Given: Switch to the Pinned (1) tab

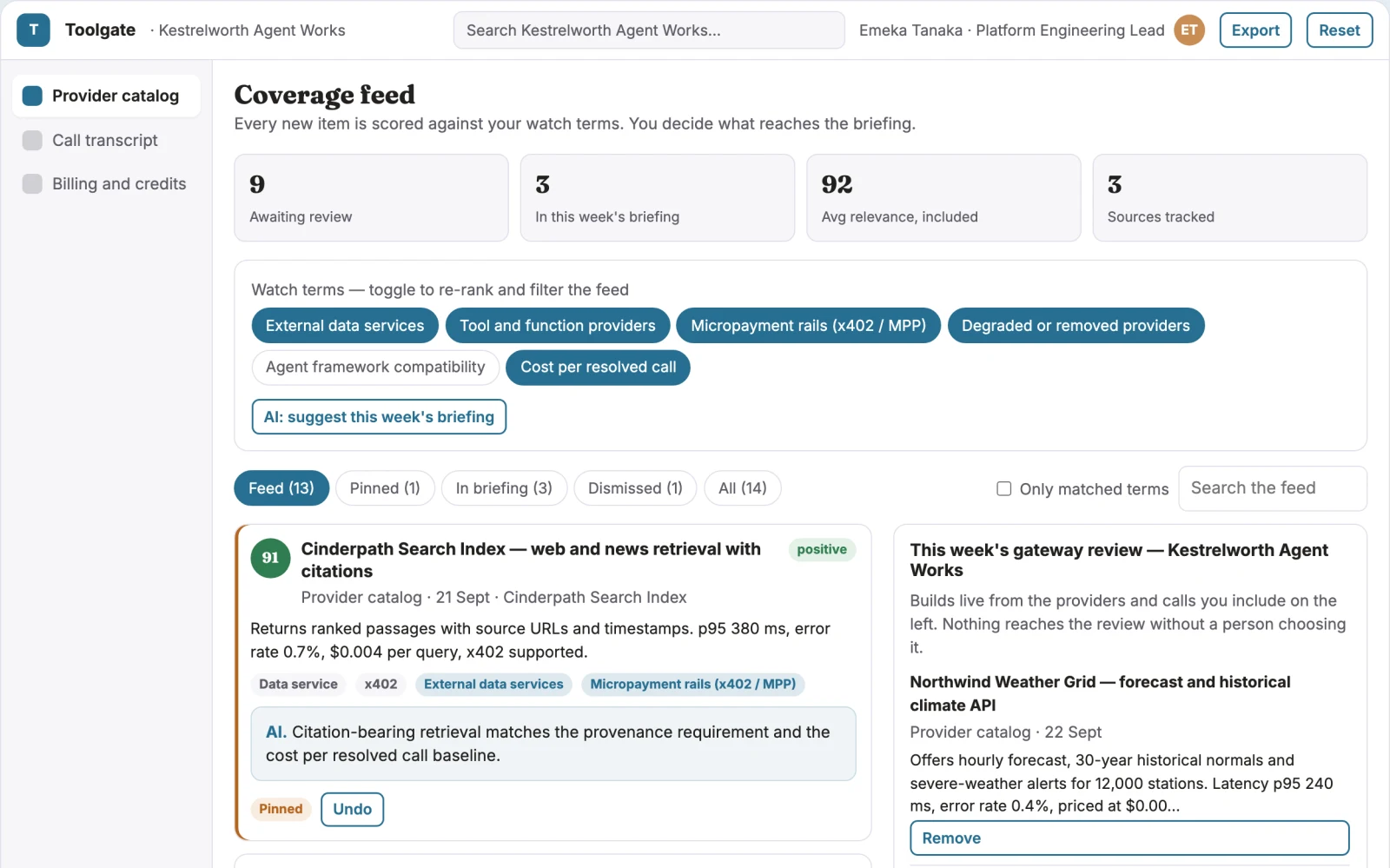Looking at the screenshot, I should (385, 488).
